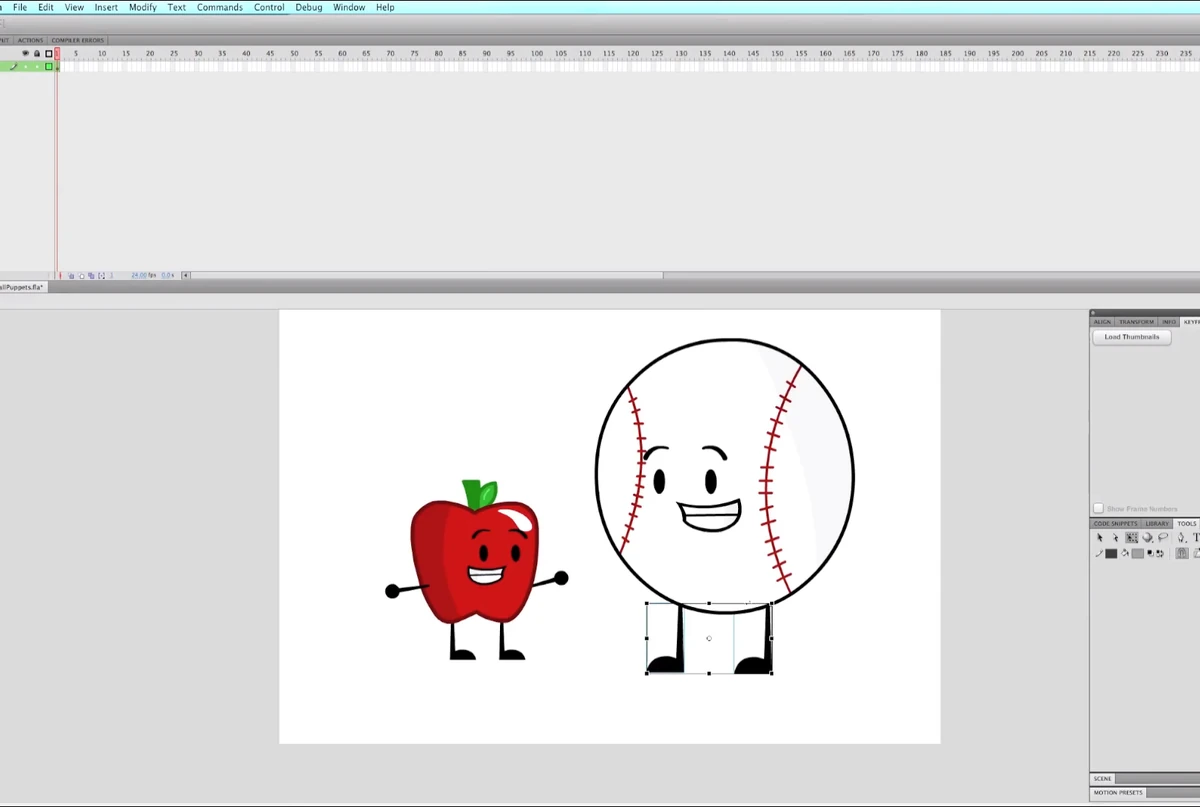Activate the Free Transform tool
Image resolution: width=1200 pixels, height=807 pixels.
(1132, 537)
